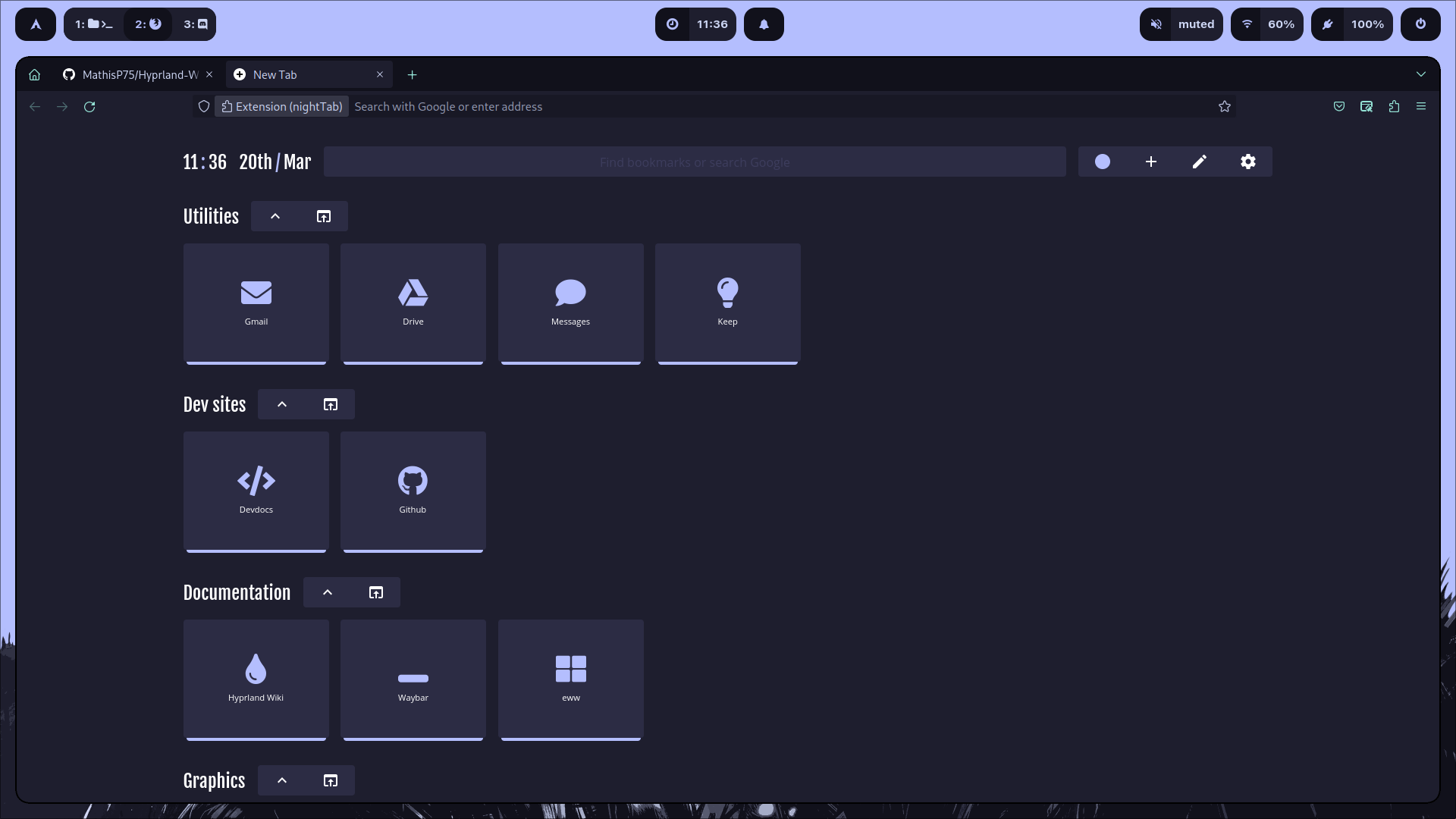
Task: Toggle the notification bell in top bar
Action: click(764, 24)
